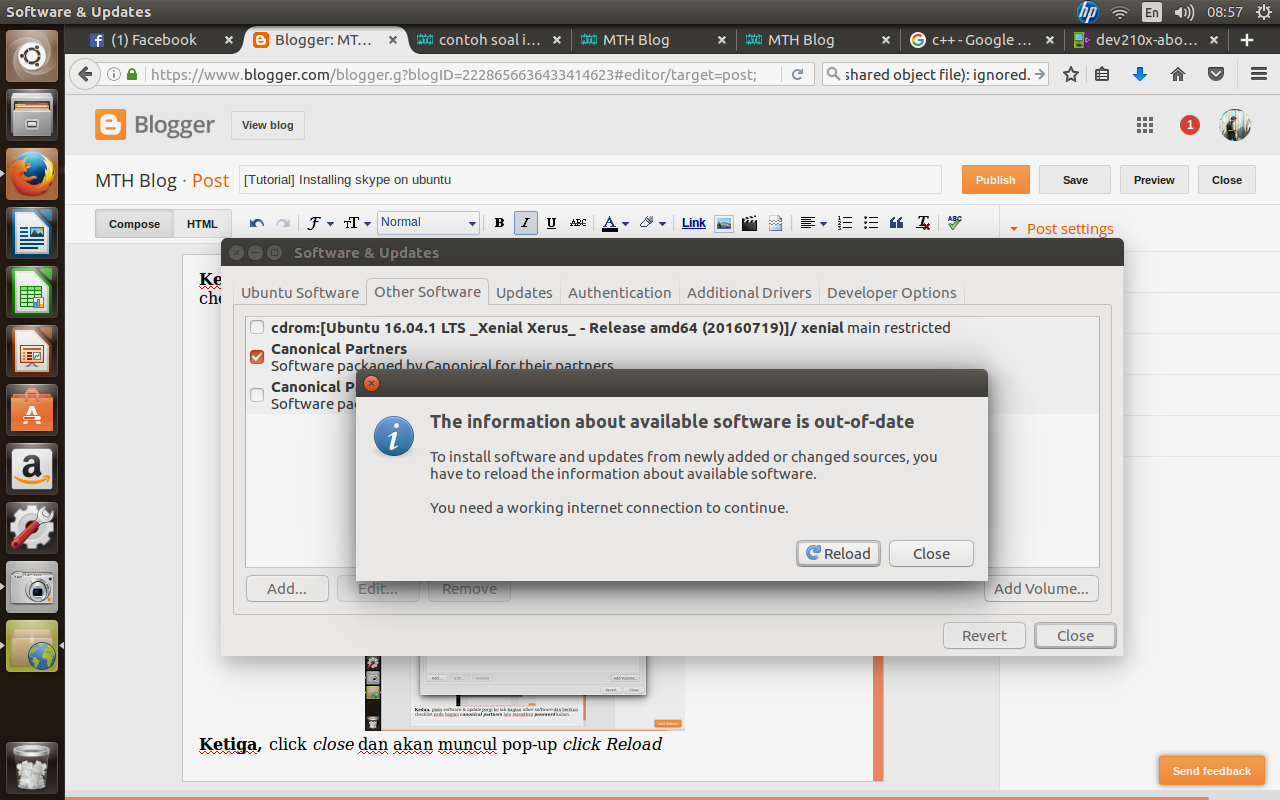
Task: Switch to Additional Drivers tab
Action: [x=749, y=292]
